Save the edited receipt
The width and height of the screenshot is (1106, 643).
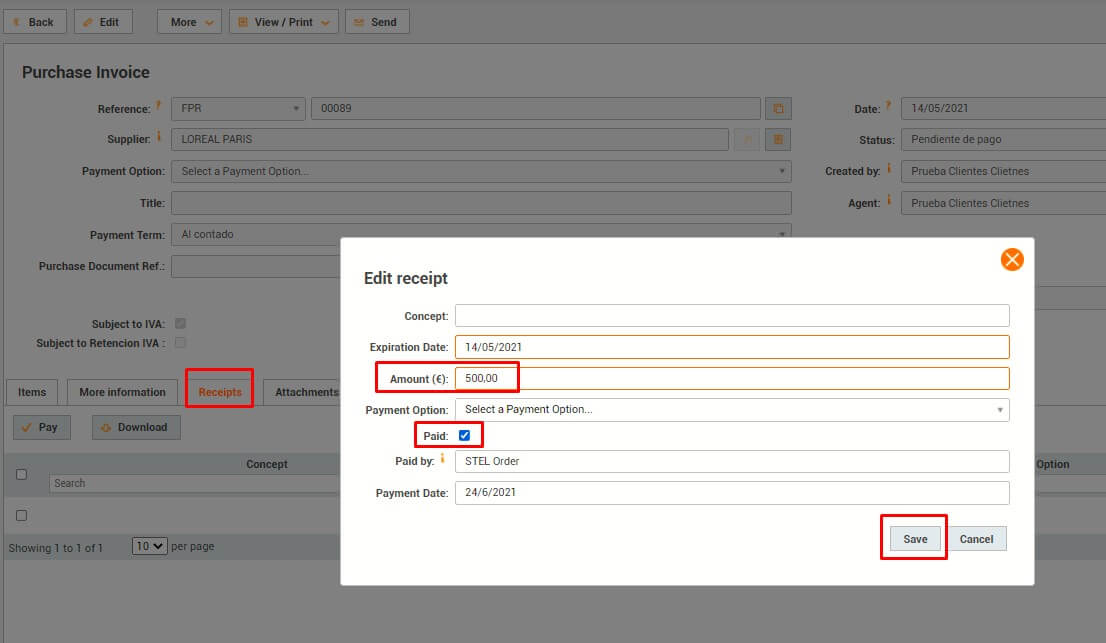pyautogui.click(x=915, y=539)
